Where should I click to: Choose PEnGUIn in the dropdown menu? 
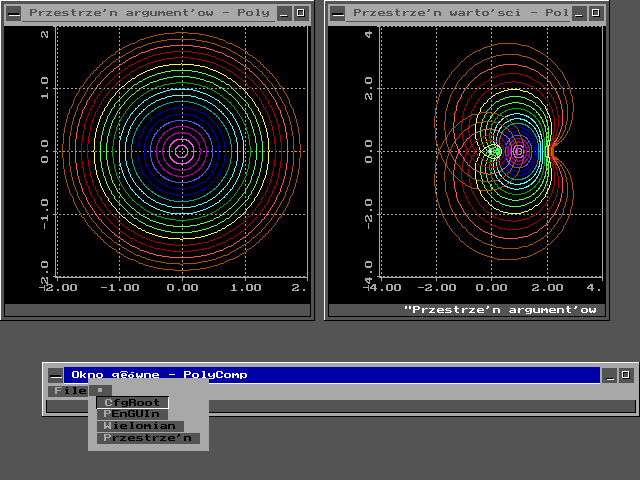coord(131,414)
